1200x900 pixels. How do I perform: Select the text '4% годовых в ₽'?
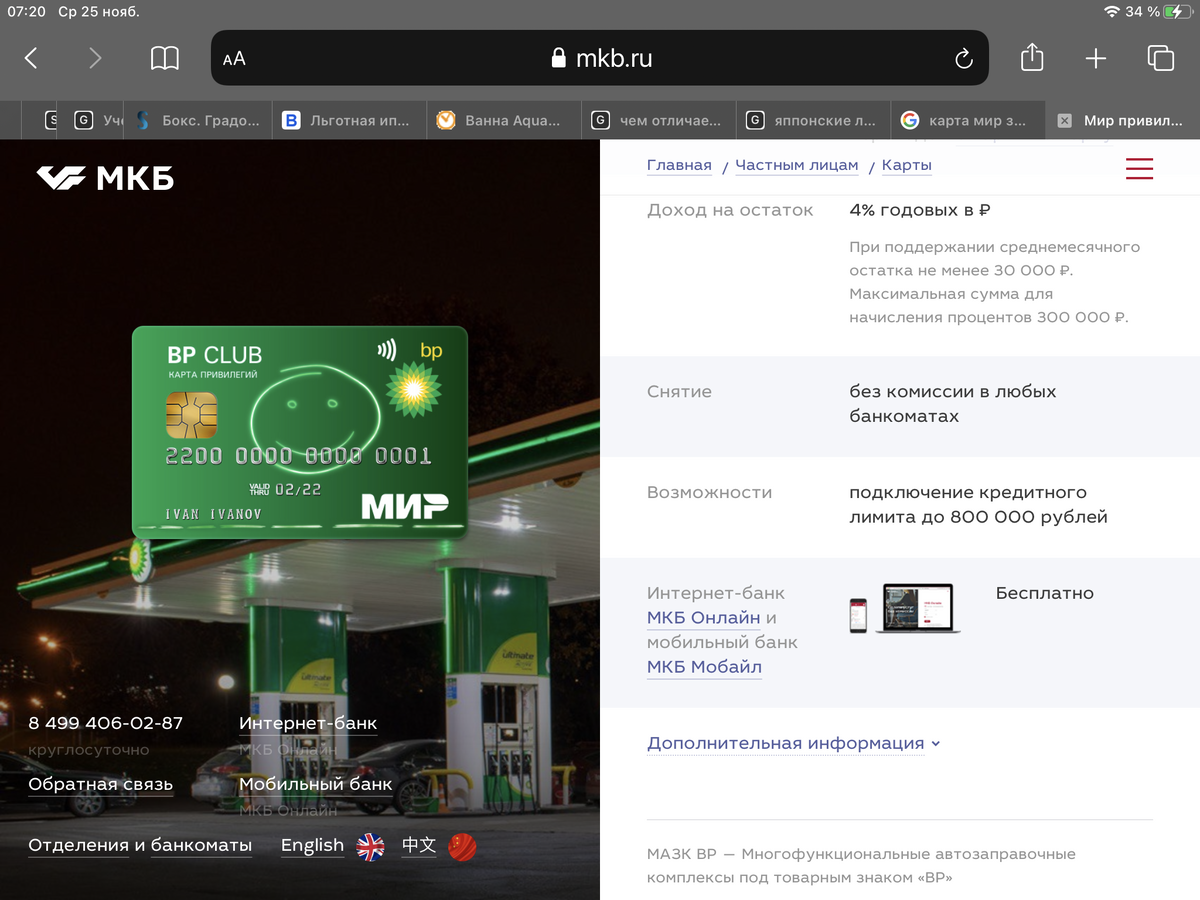tap(920, 210)
